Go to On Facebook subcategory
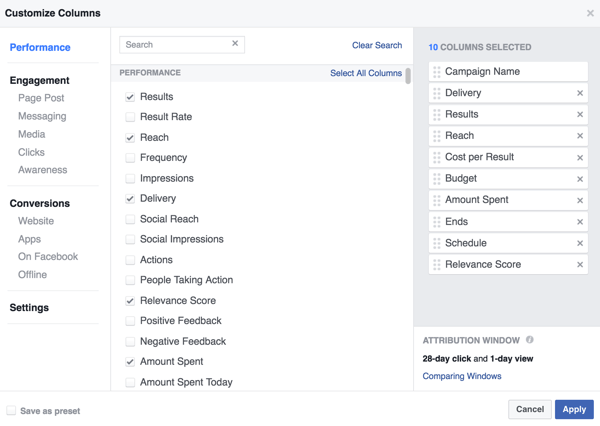Screen dimensions: 600x426 48,256
